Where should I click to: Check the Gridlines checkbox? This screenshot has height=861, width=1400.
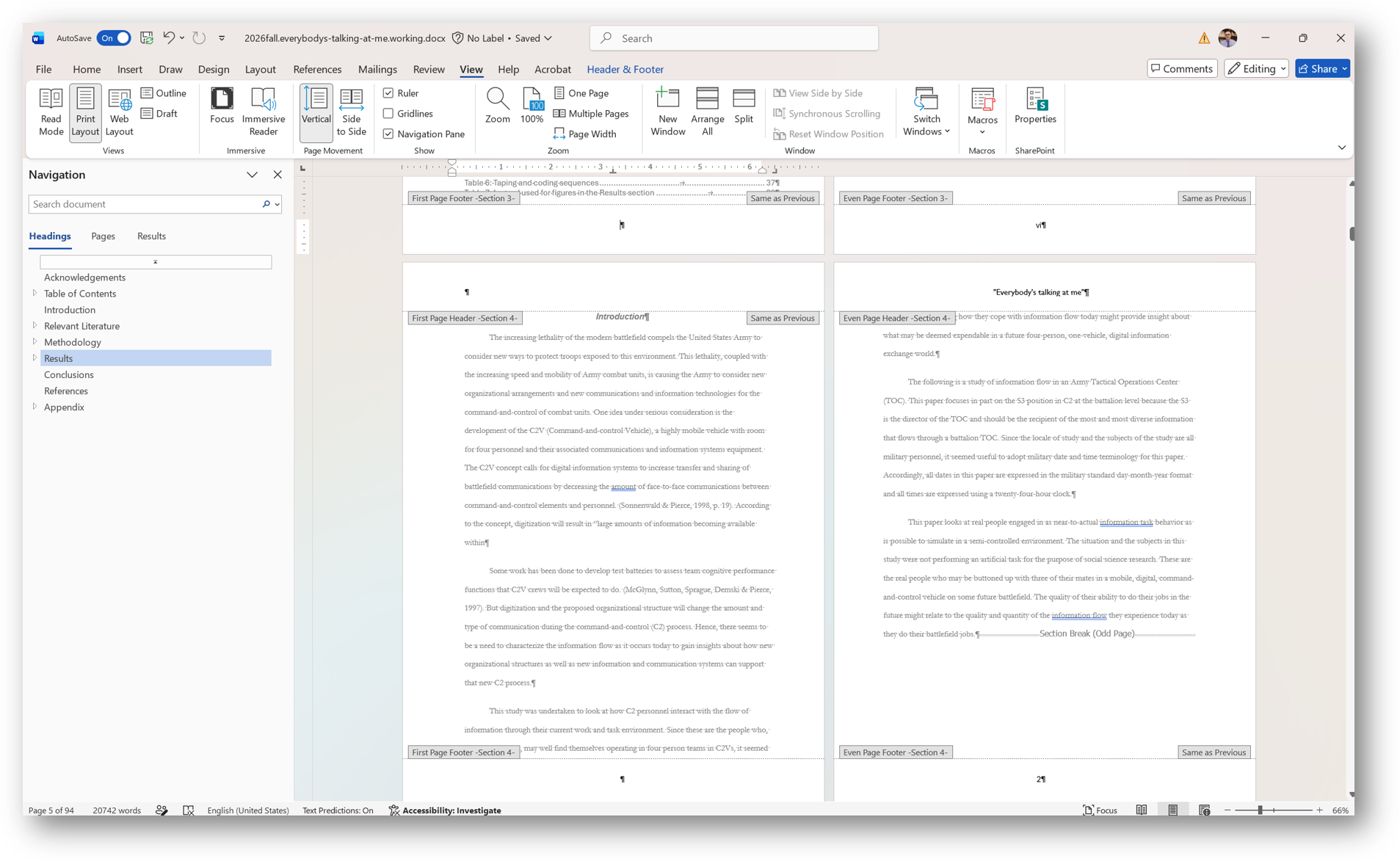tap(388, 114)
